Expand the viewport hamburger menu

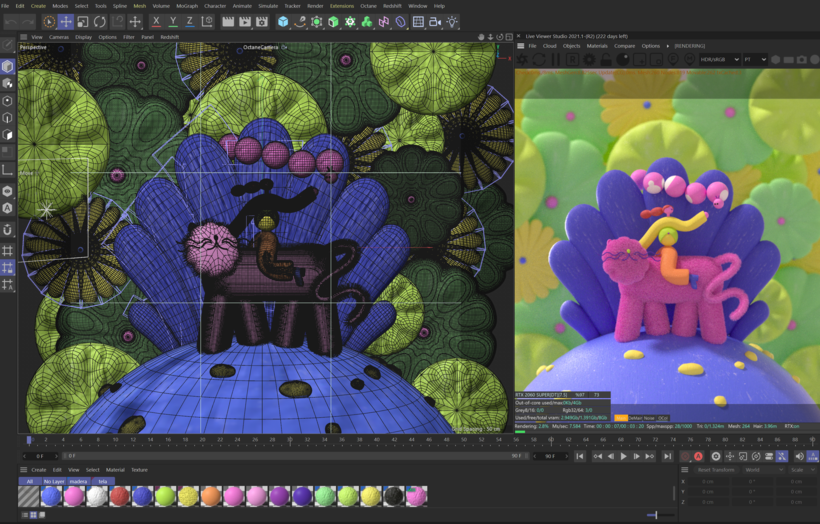(x=24, y=37)
